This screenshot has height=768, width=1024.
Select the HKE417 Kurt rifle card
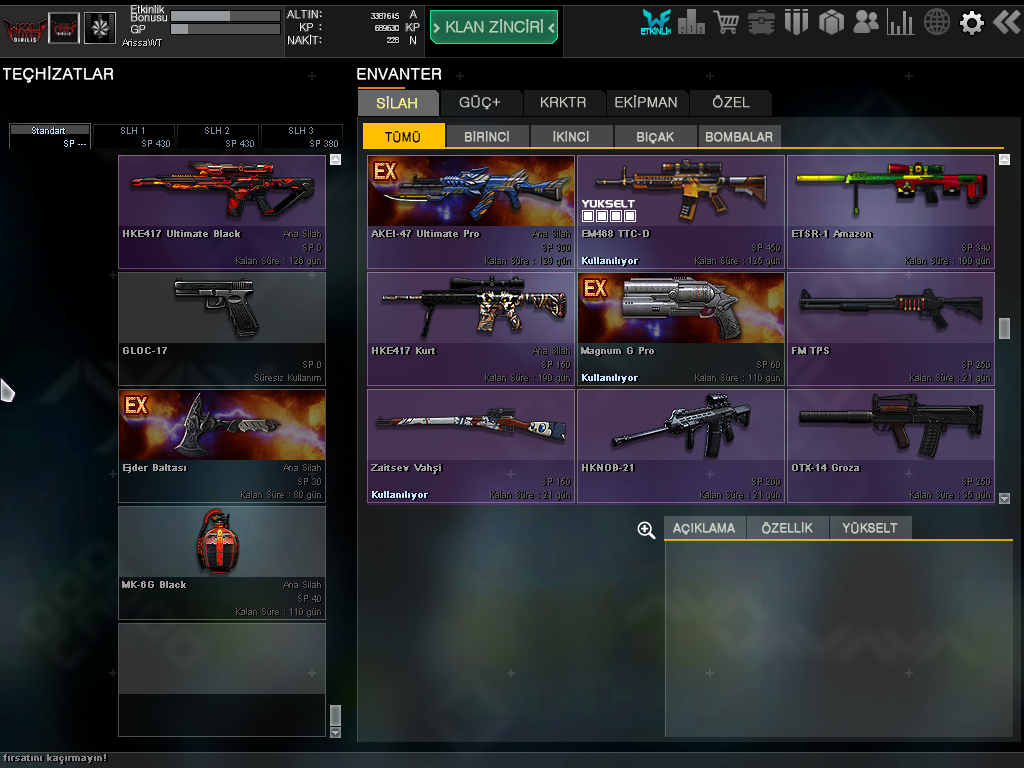click(x=471, y=329)
